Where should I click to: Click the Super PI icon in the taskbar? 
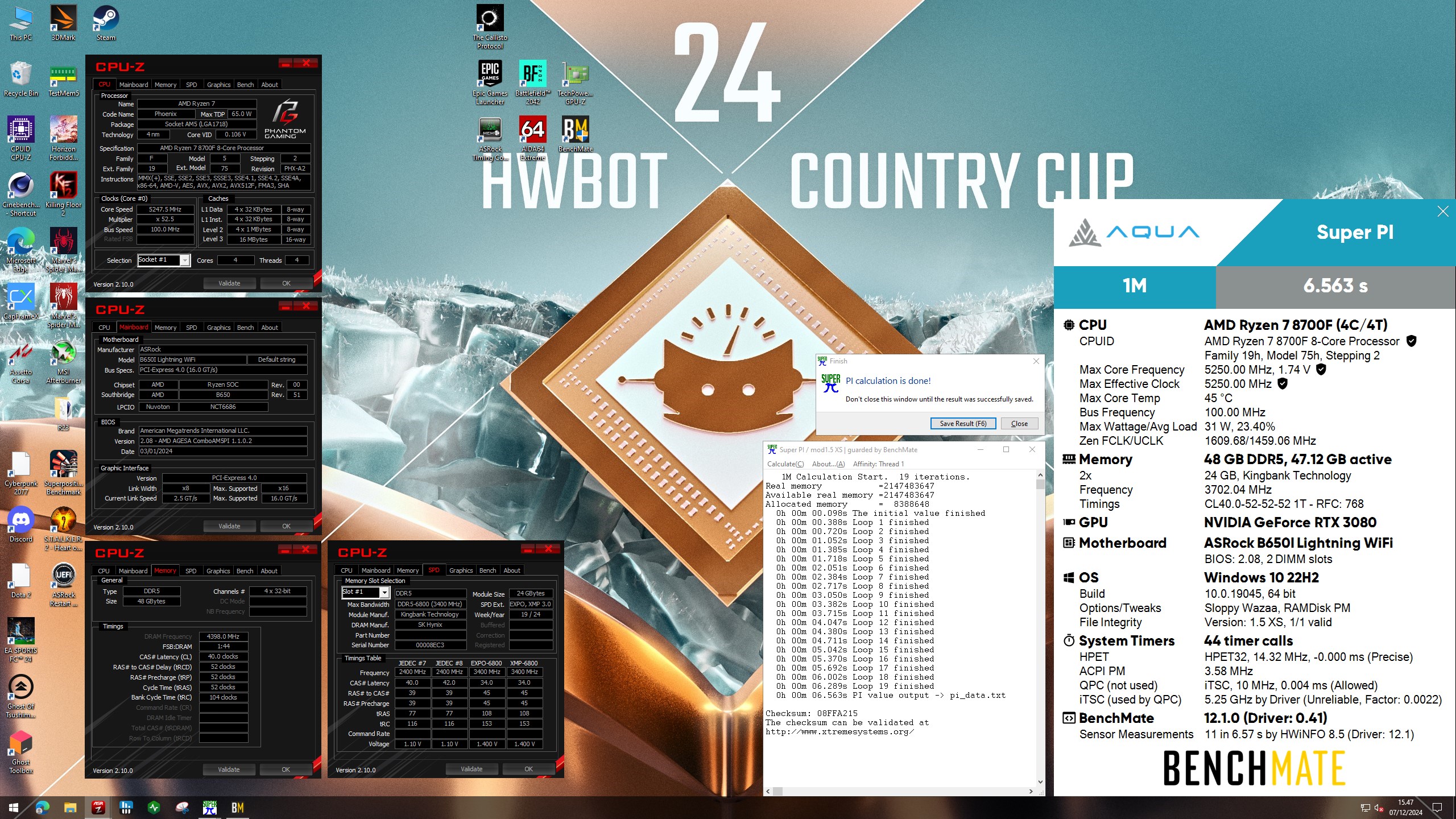[210, 807]
